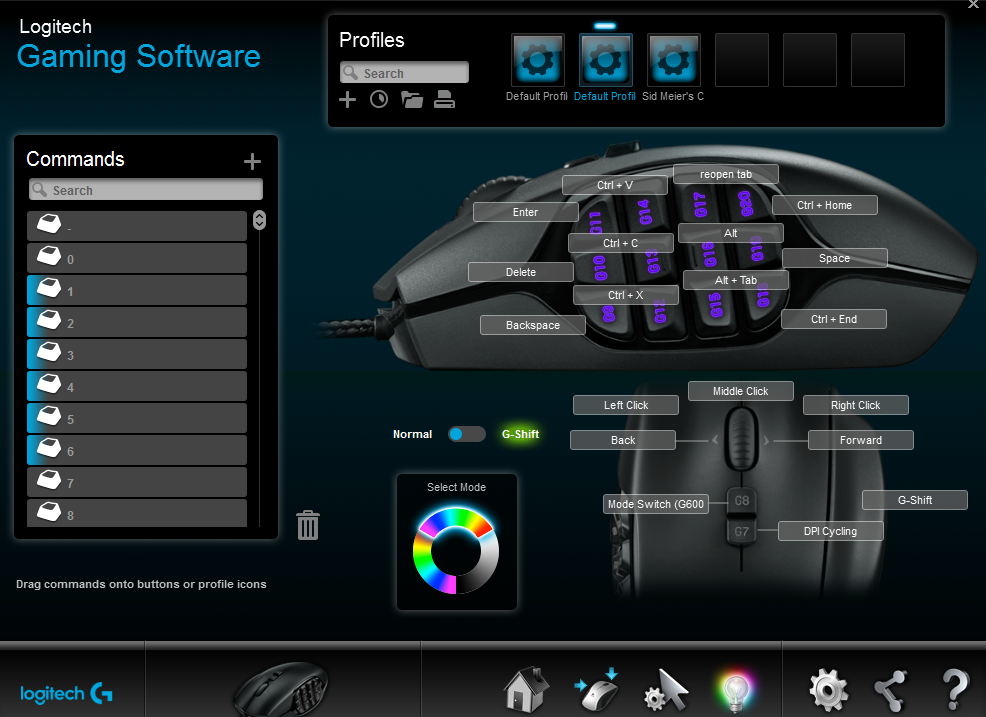Screen dimensions: 986x717
Task: Create a new profile with plus icon
Action: coord(347,99)
